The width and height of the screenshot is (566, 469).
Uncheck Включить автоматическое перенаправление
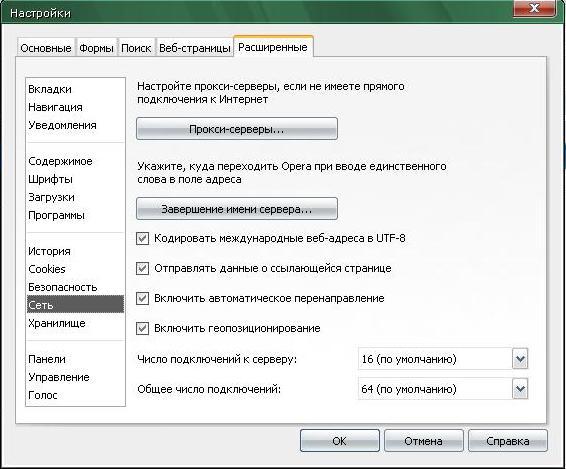pyautogui.click(x=143, y=299)
